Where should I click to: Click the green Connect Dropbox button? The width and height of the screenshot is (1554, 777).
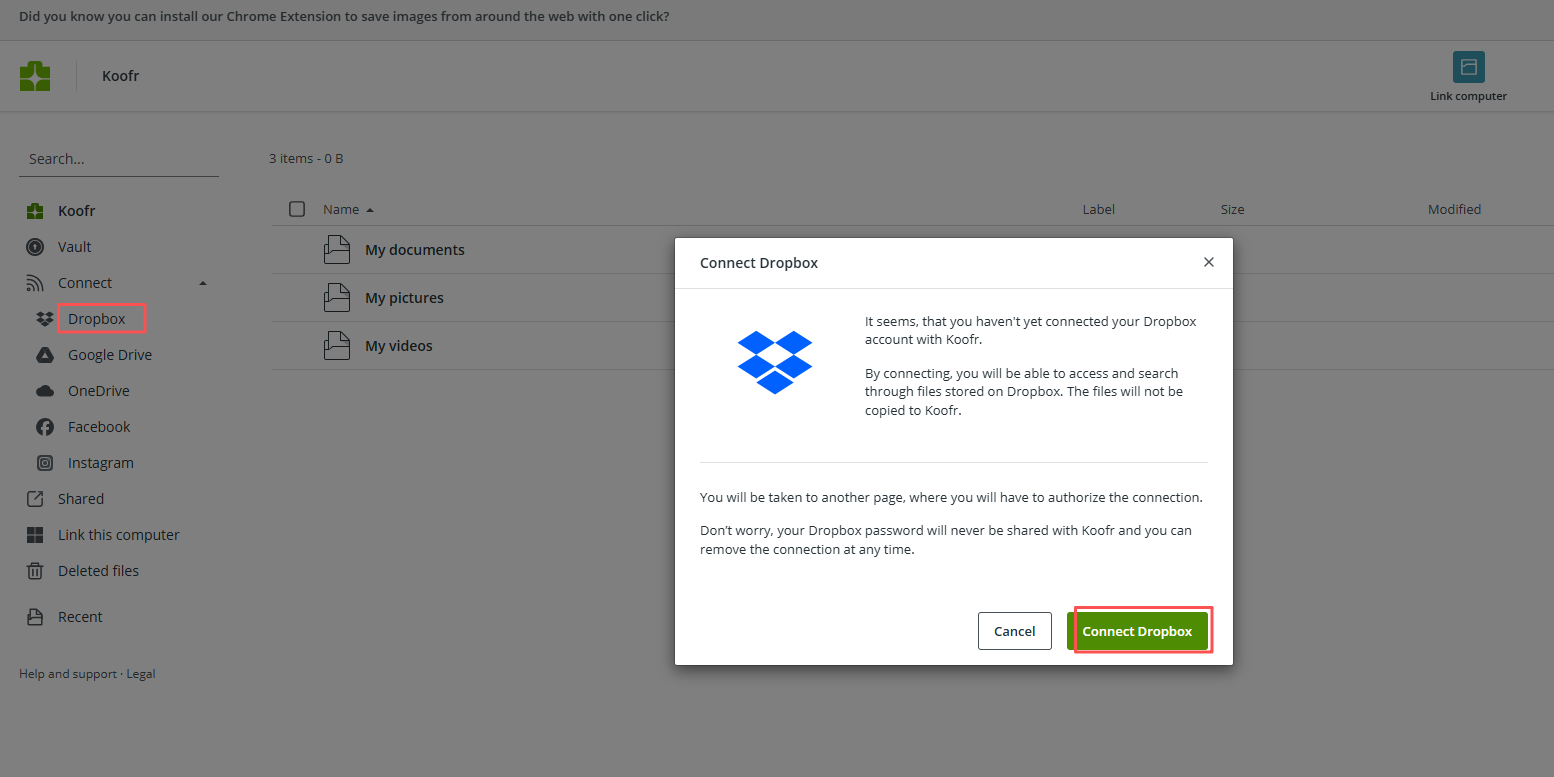[1137, 631]
